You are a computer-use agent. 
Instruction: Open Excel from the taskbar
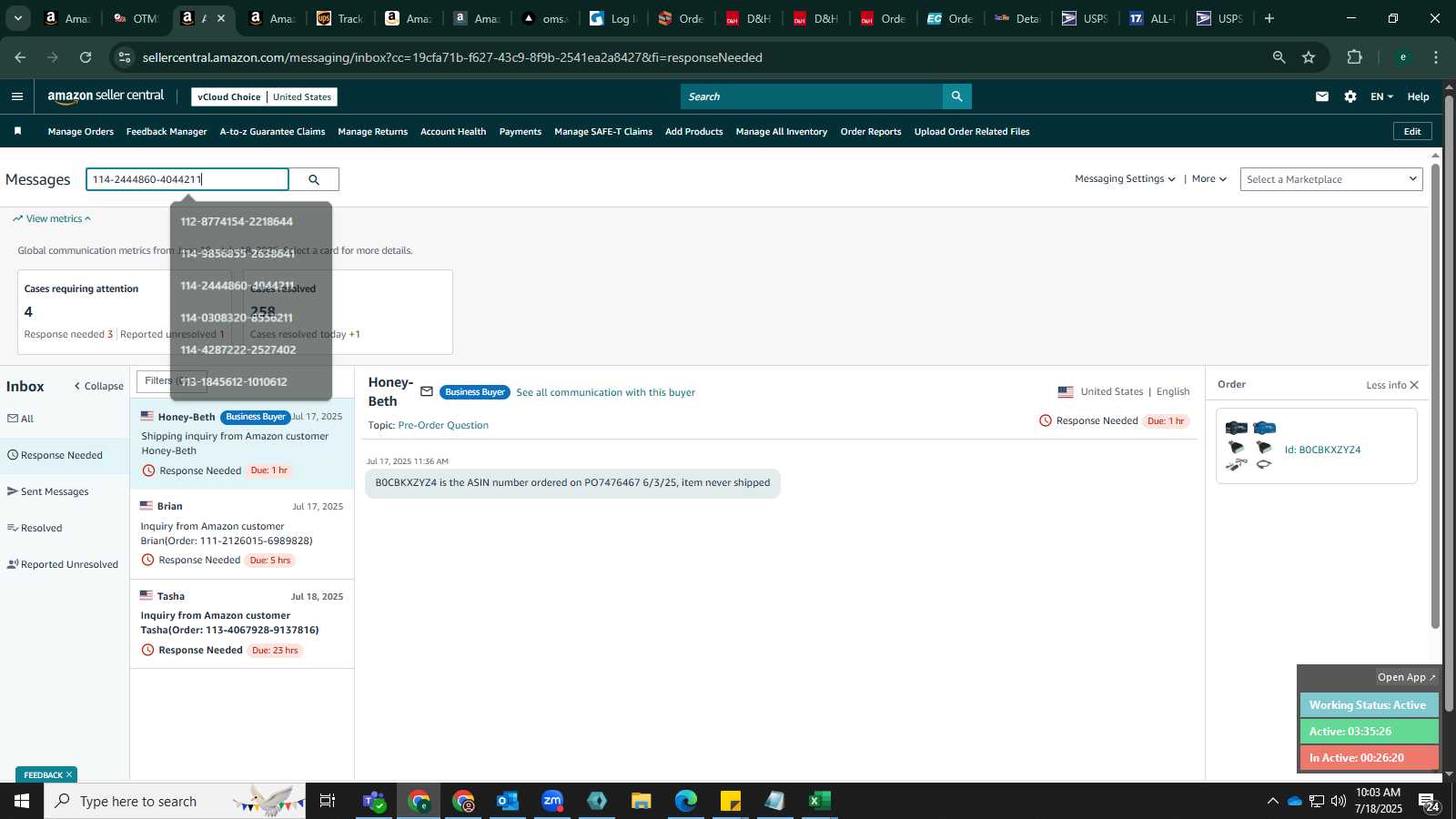(x=820, y=801)
